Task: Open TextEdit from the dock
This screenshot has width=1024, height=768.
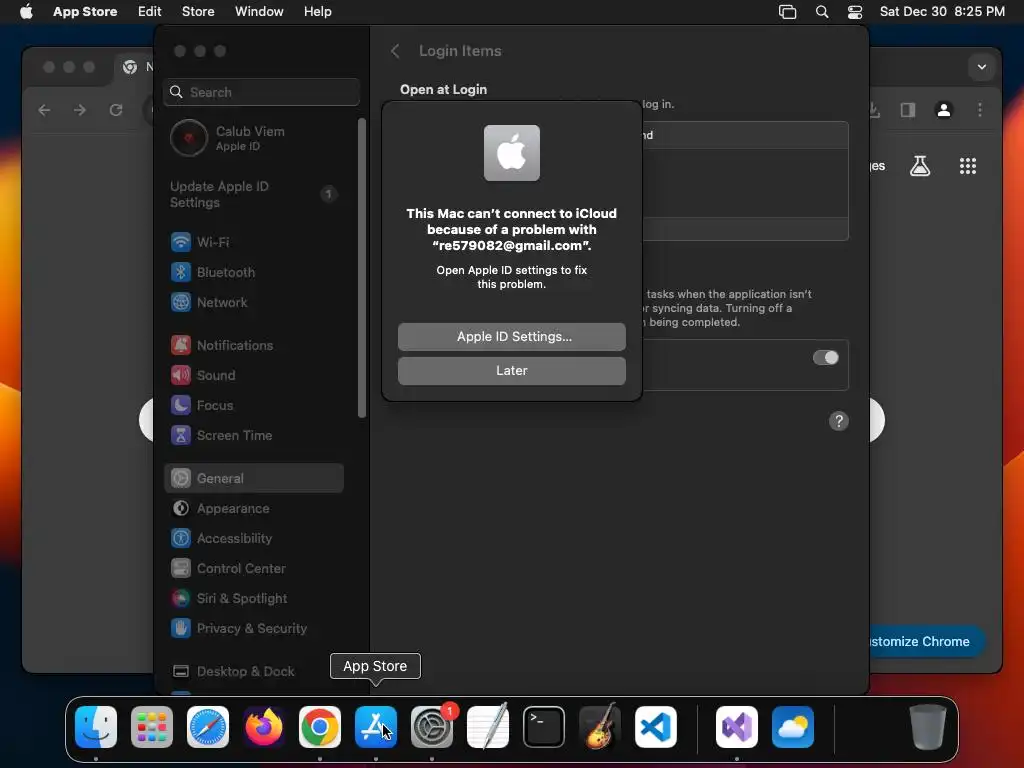Action: pos(488,727)
